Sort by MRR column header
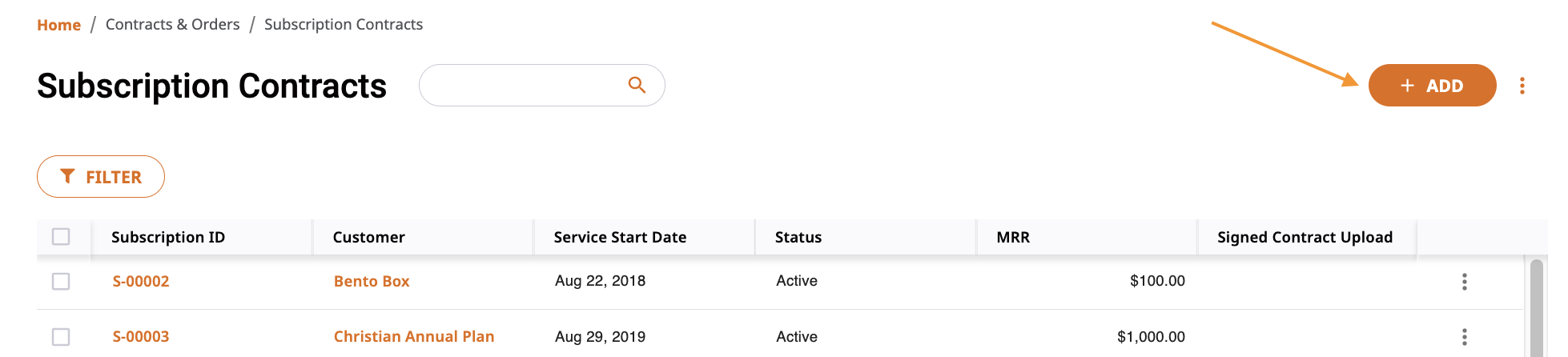Viewport: 1568px width, 357px height. (x=1013, y=237)
